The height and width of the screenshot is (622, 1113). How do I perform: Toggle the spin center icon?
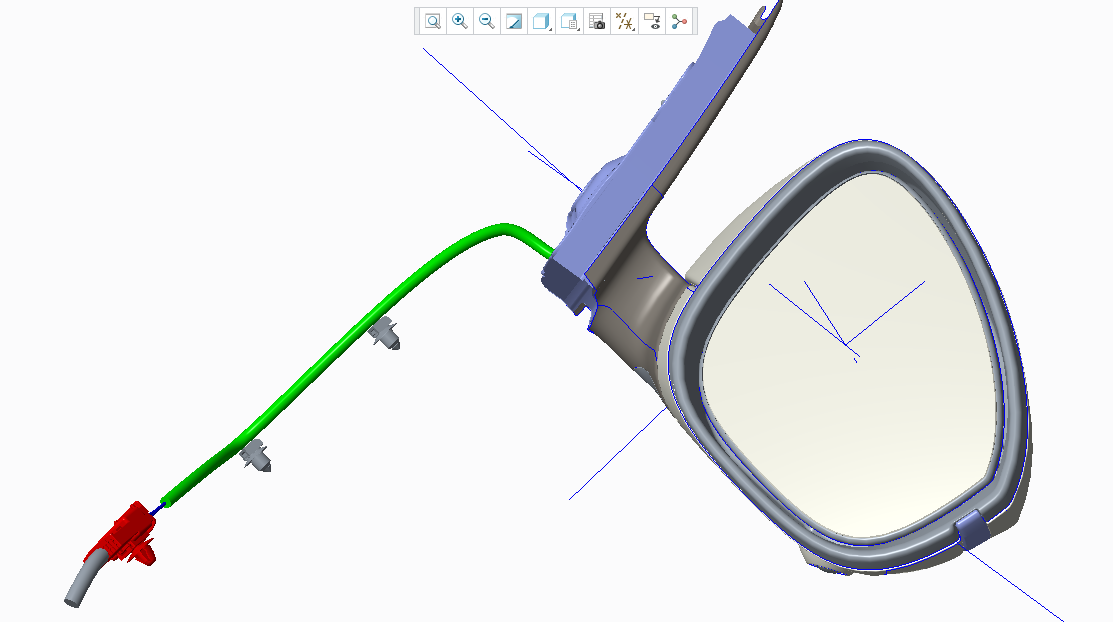point(679,21)
